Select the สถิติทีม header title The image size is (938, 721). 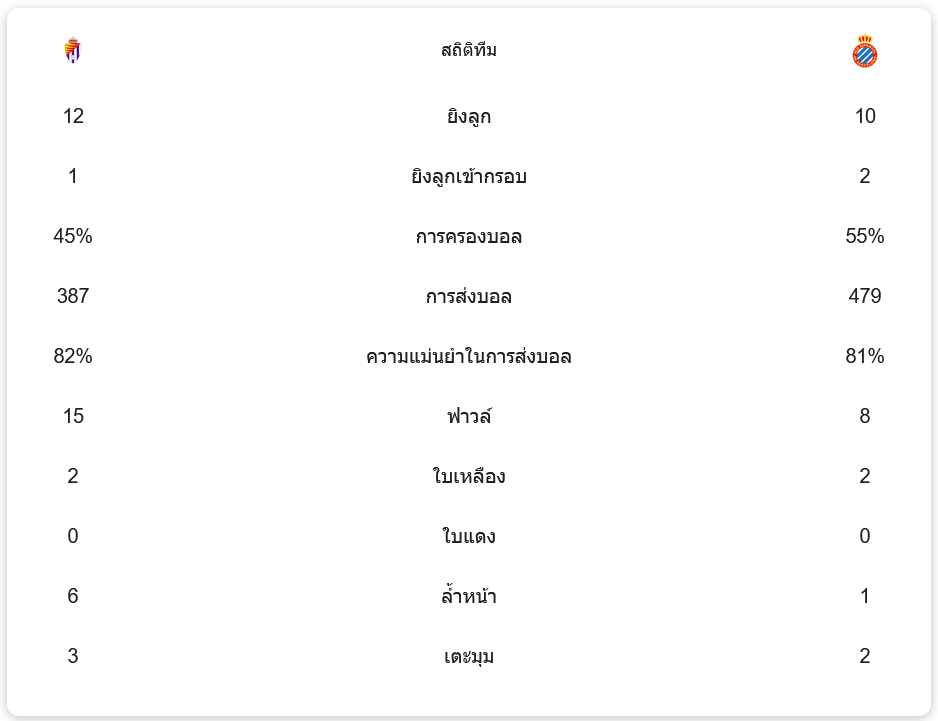point(469,50)
